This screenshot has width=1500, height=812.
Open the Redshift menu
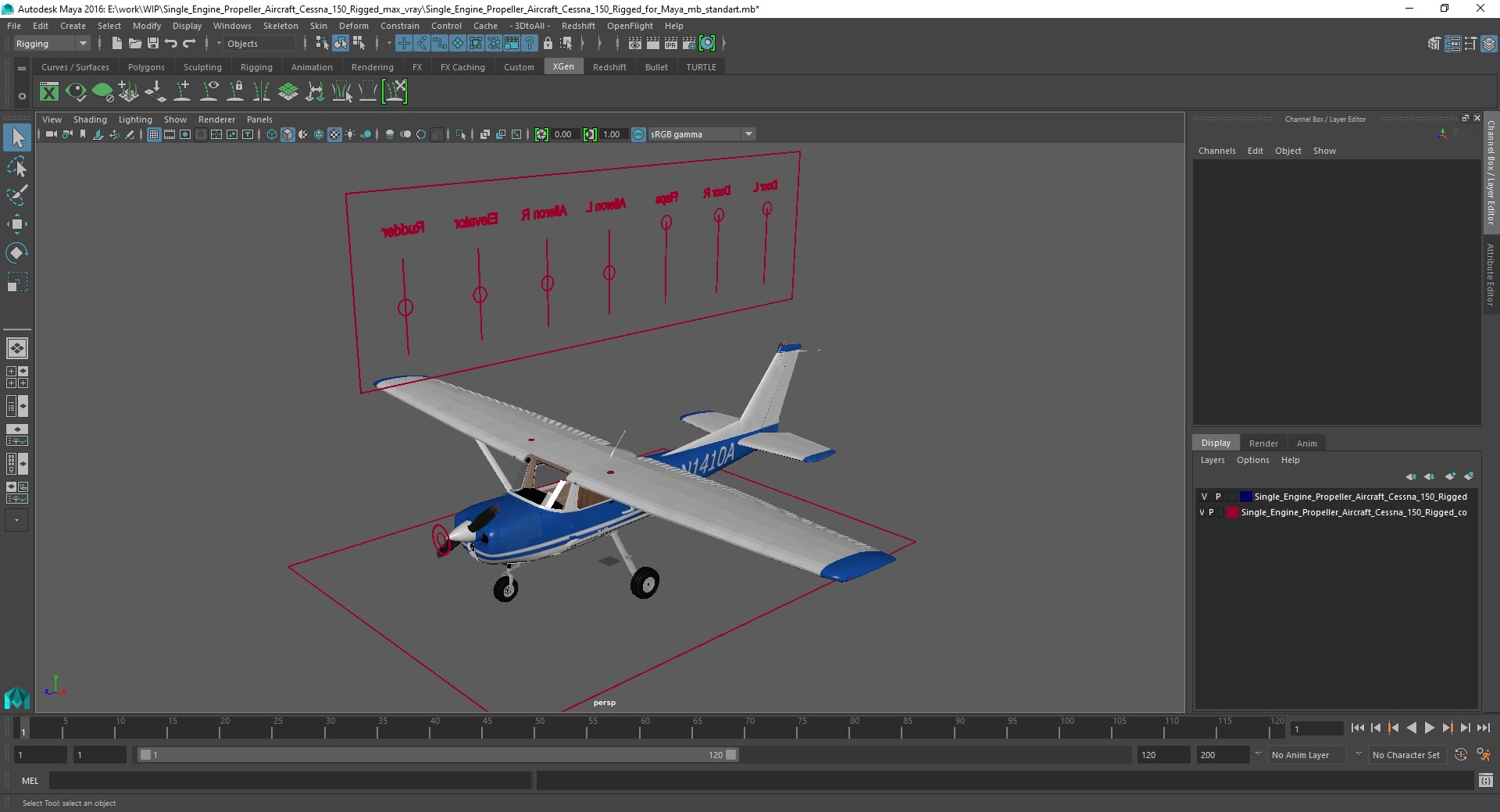[x=578, y=26]
